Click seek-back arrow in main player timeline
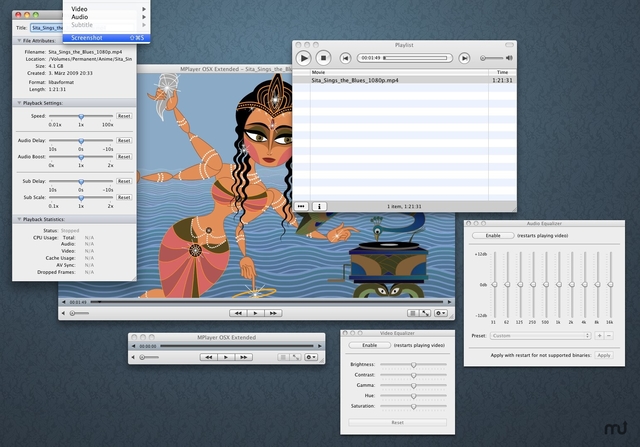Screen dimensions: 640x447 tap(64, 302)
